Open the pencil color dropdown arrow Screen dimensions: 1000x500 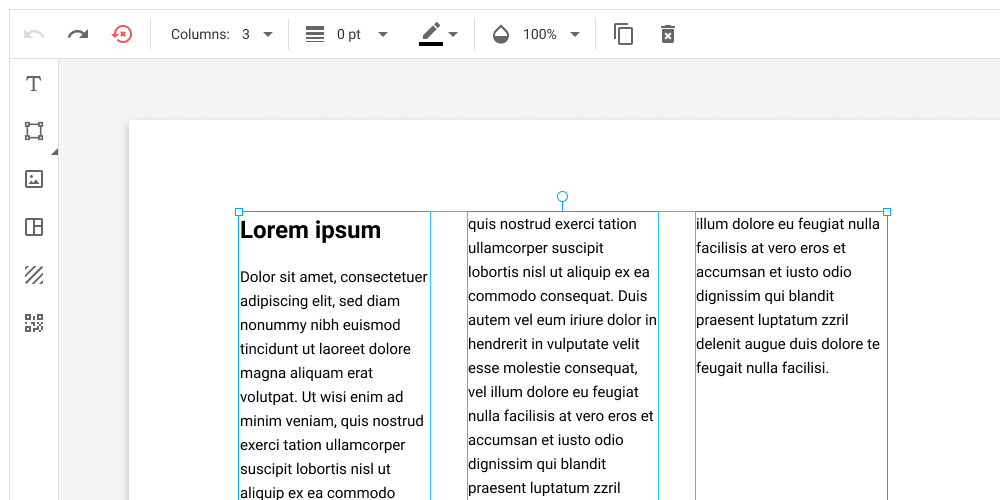pos(453,34)
